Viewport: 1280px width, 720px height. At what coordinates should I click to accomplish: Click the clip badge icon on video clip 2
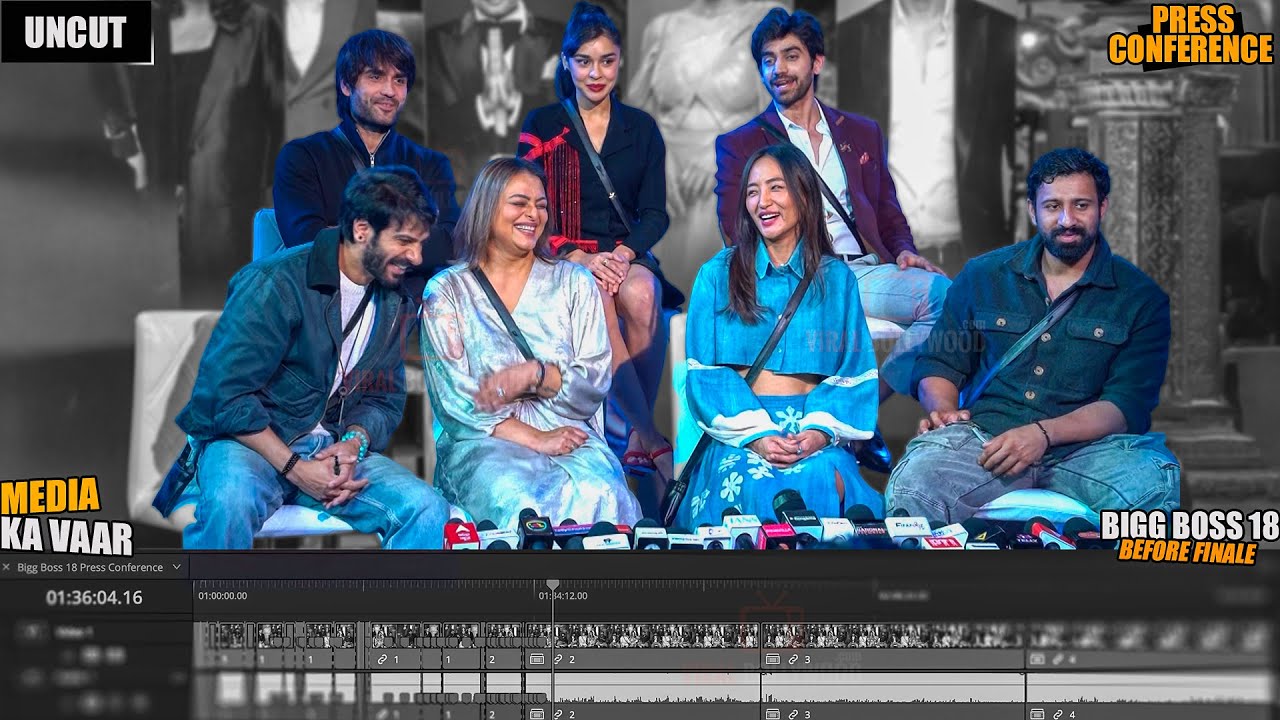click(x=537, y=660)
